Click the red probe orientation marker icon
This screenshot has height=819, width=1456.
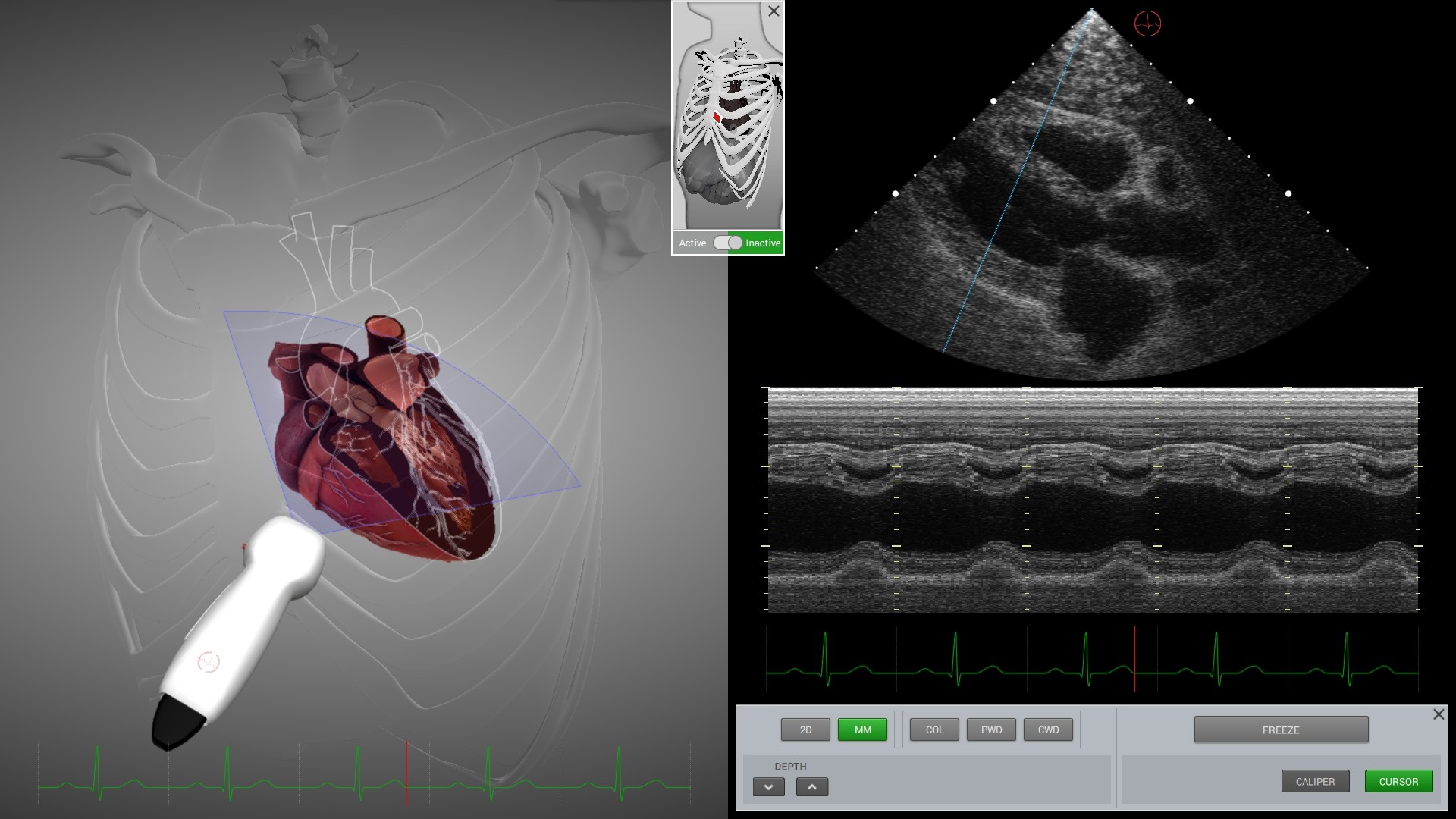click(x=1147, y=24)
